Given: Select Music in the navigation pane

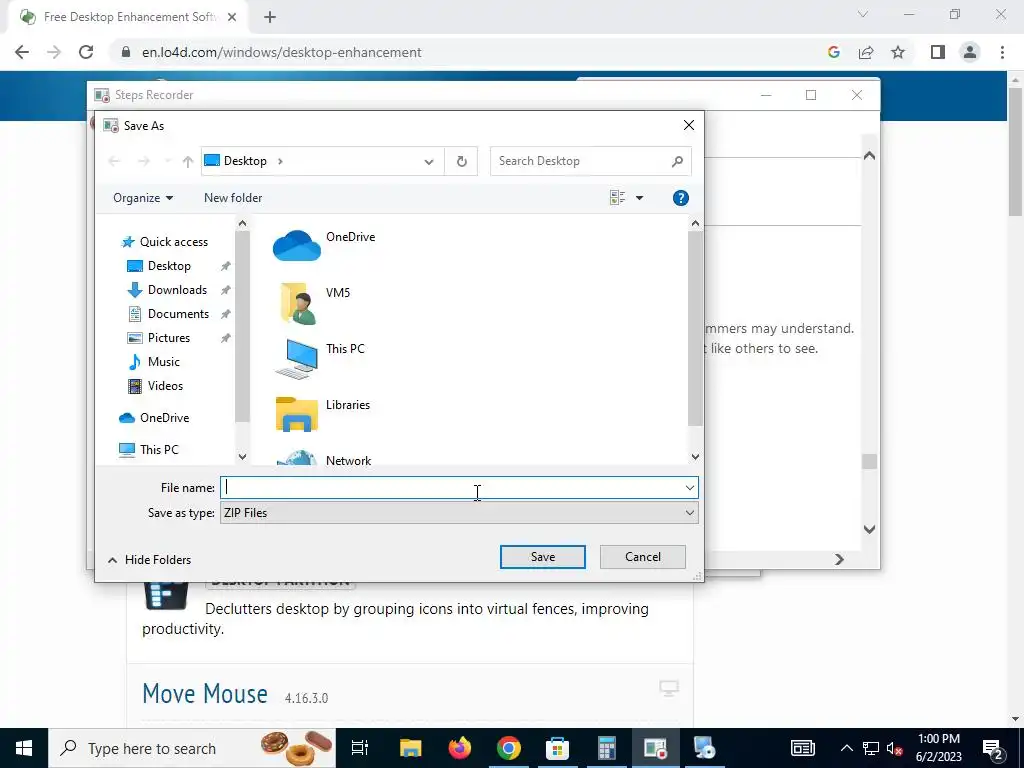Looking at the screenshot, I should [153, 362].
